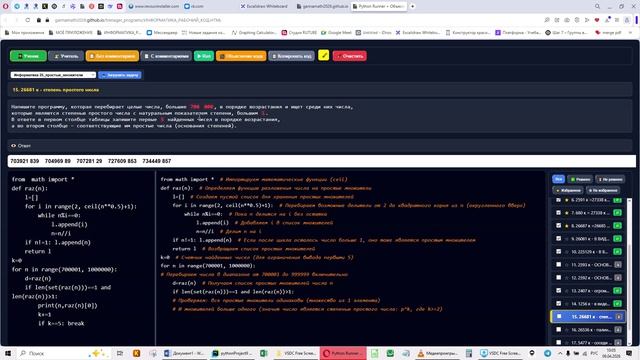Open the merge pdf bookmark
This screenshot has height=360, width=640.
click(x=608, y=32)
